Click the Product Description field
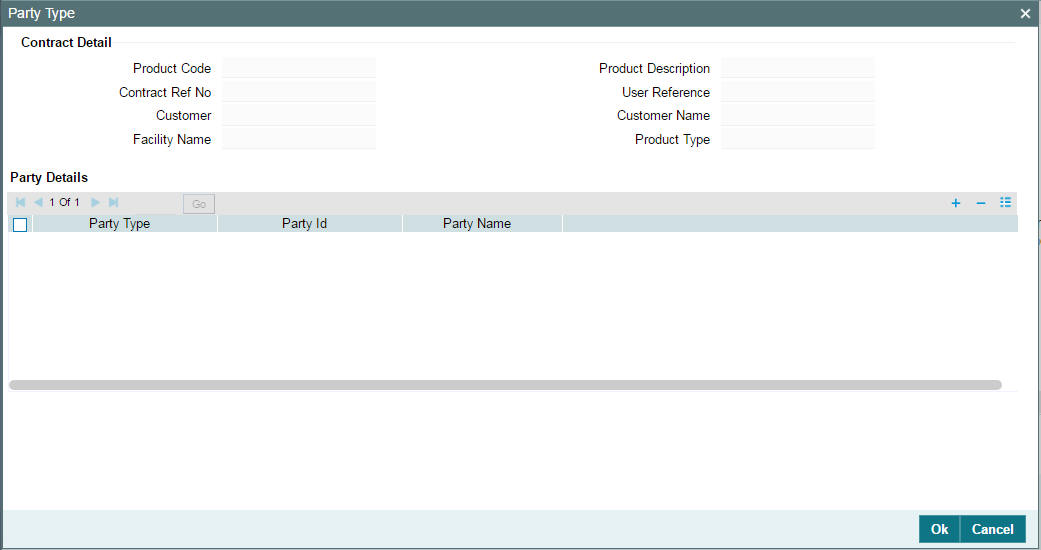The width and height of the screenshot is (1041, 550). pos(797,68)
